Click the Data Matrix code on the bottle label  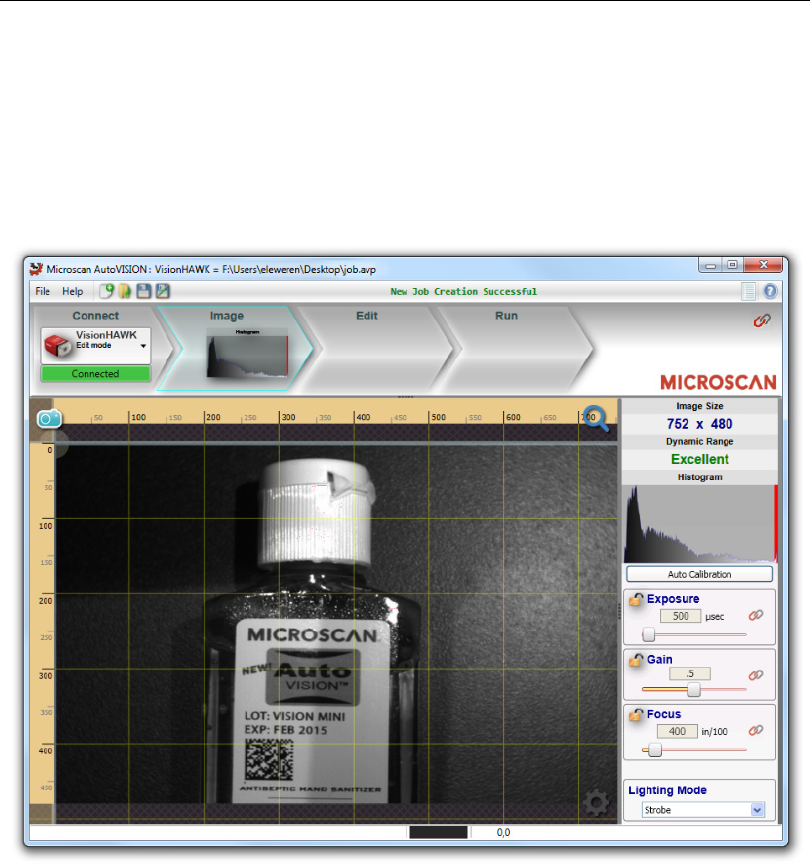click(269, 761)
